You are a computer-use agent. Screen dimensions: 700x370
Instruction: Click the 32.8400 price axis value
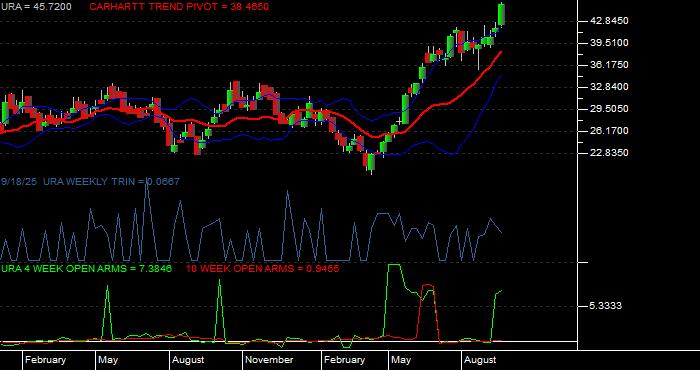(x=609, y=87)
